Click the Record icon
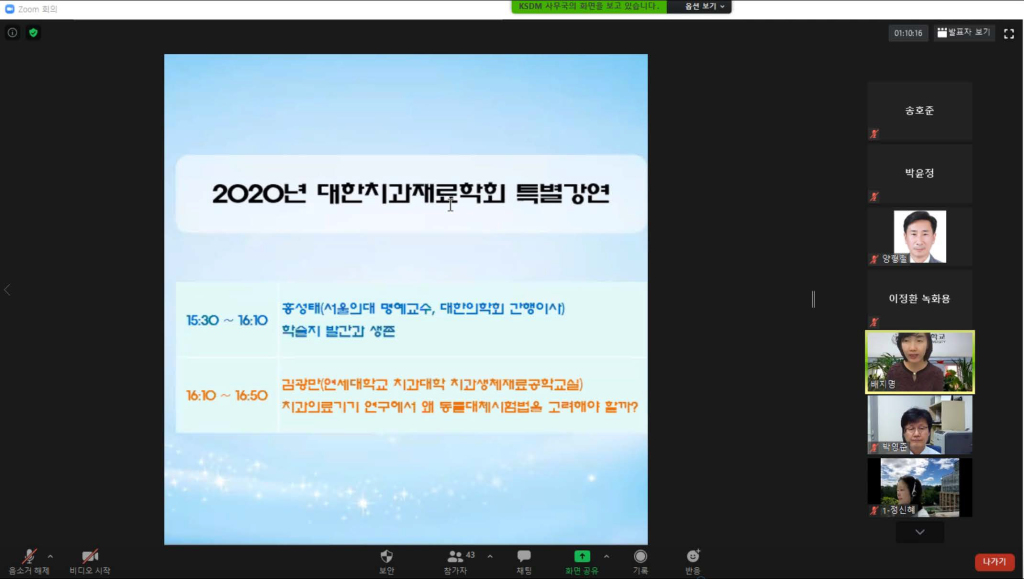 pyautogui.click(x=640, y=557)
